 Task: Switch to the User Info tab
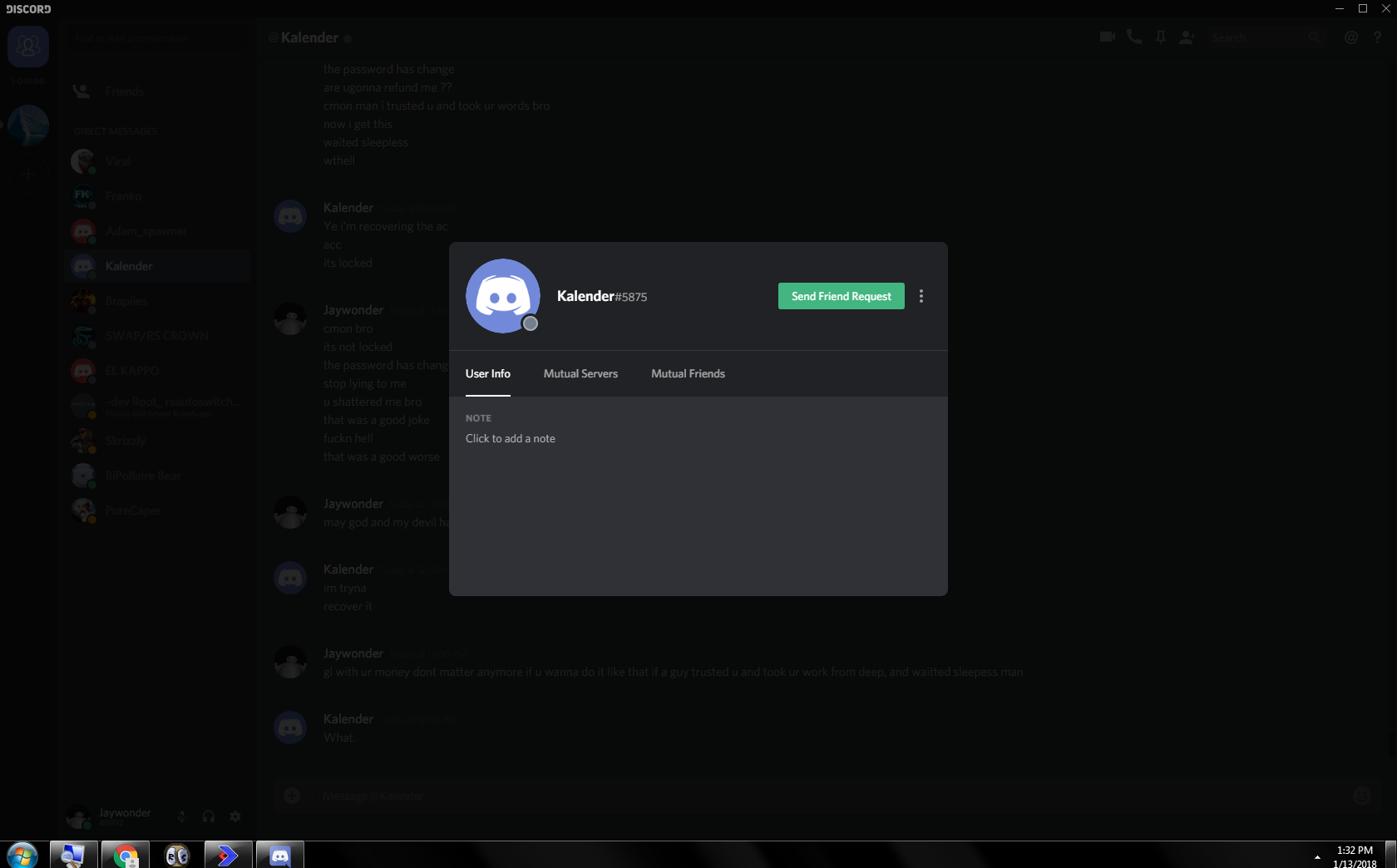click(x=488, y=373)
